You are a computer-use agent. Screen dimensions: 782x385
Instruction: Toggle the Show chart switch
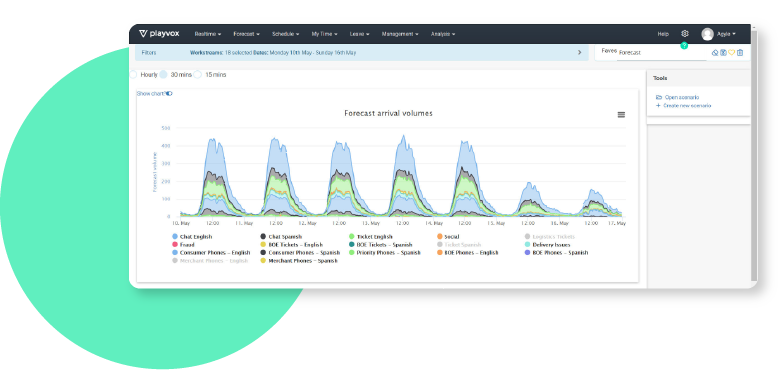pos(170,93)
